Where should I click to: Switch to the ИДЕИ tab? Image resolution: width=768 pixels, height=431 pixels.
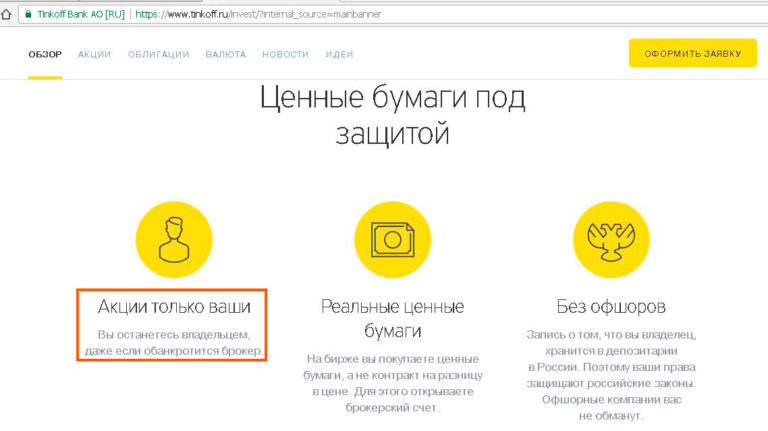coord(339,54)
